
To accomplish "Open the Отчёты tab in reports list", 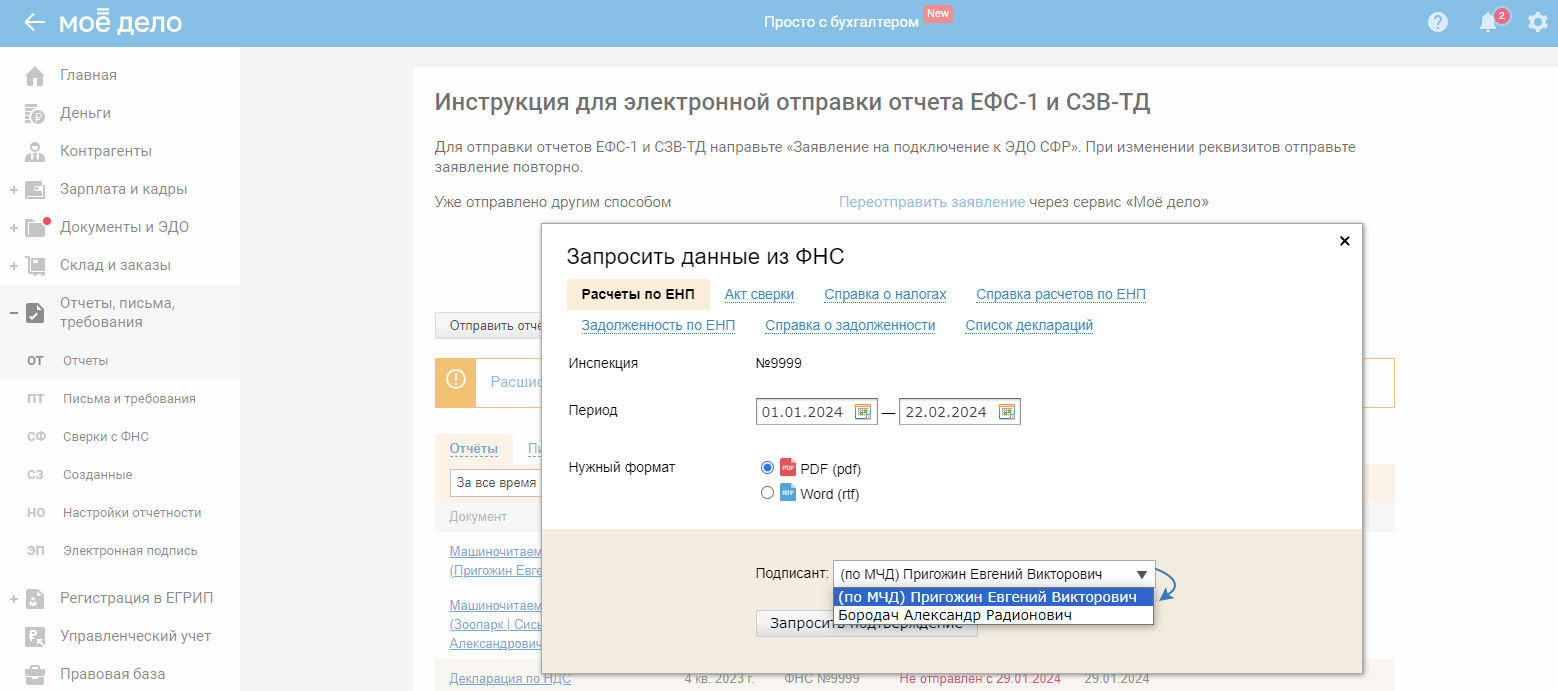I will pos(474,449).
